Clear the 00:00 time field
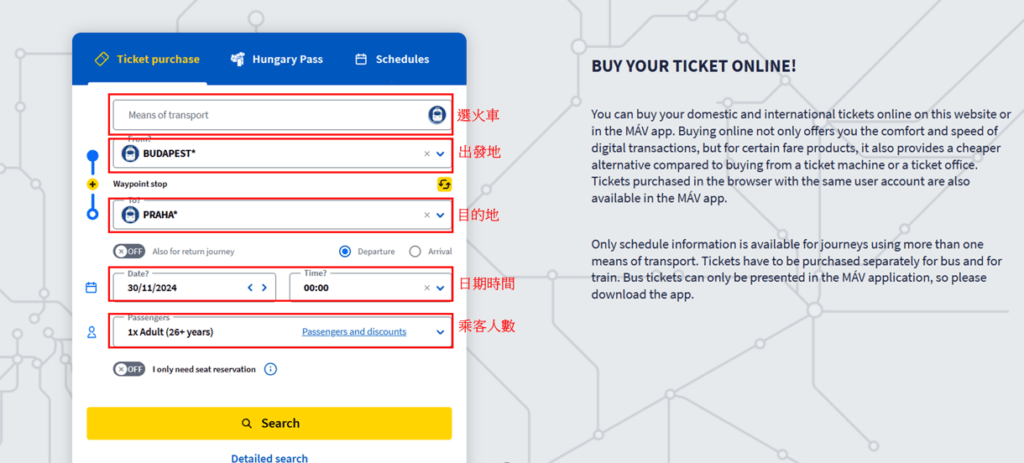Viewport: 1024px width, 463px height. point(427,288)
